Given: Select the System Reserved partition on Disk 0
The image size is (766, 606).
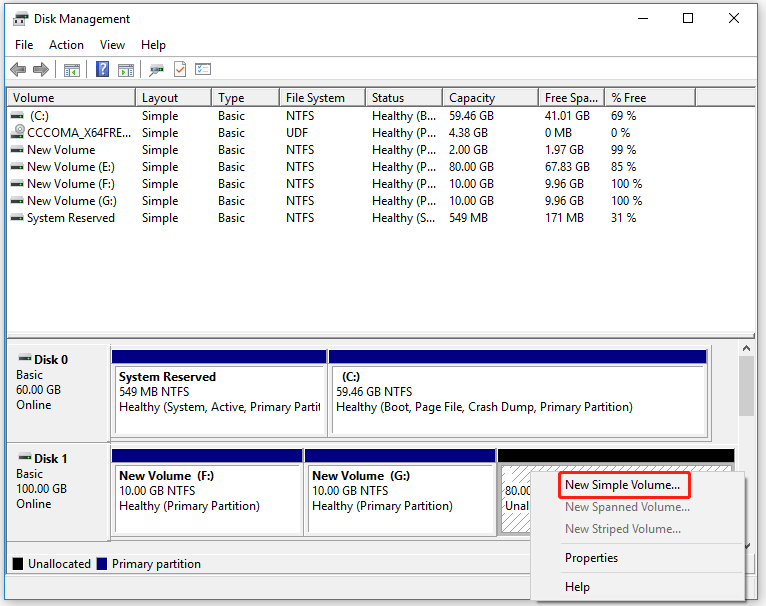Looking at the screenshot, I should tap(219, 392).
